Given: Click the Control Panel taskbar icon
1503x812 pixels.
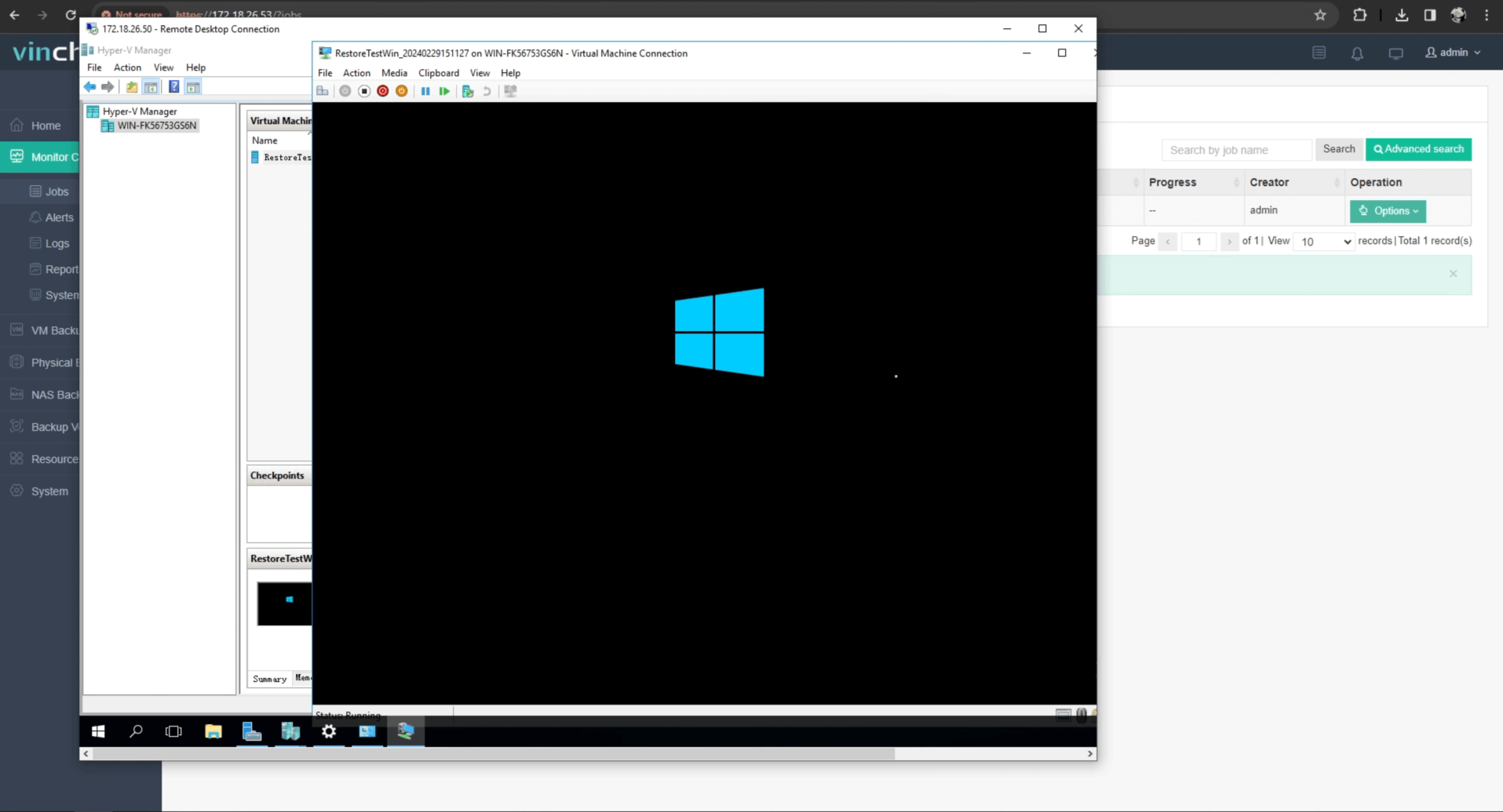Looking at the screenshot, I should (x=367, y=731).
